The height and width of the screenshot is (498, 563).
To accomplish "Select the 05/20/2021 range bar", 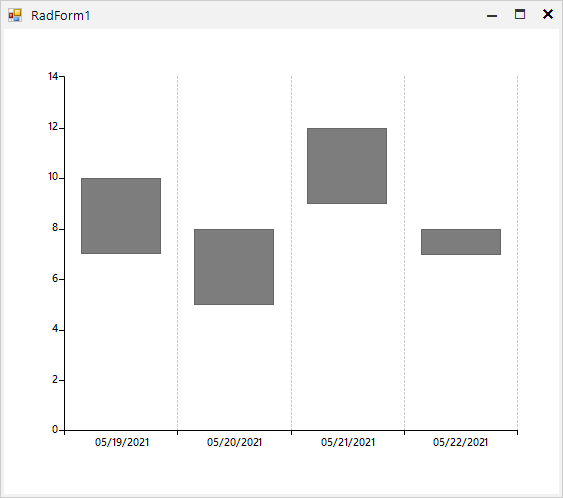I will pyautogui.click(x=234, y=267).
